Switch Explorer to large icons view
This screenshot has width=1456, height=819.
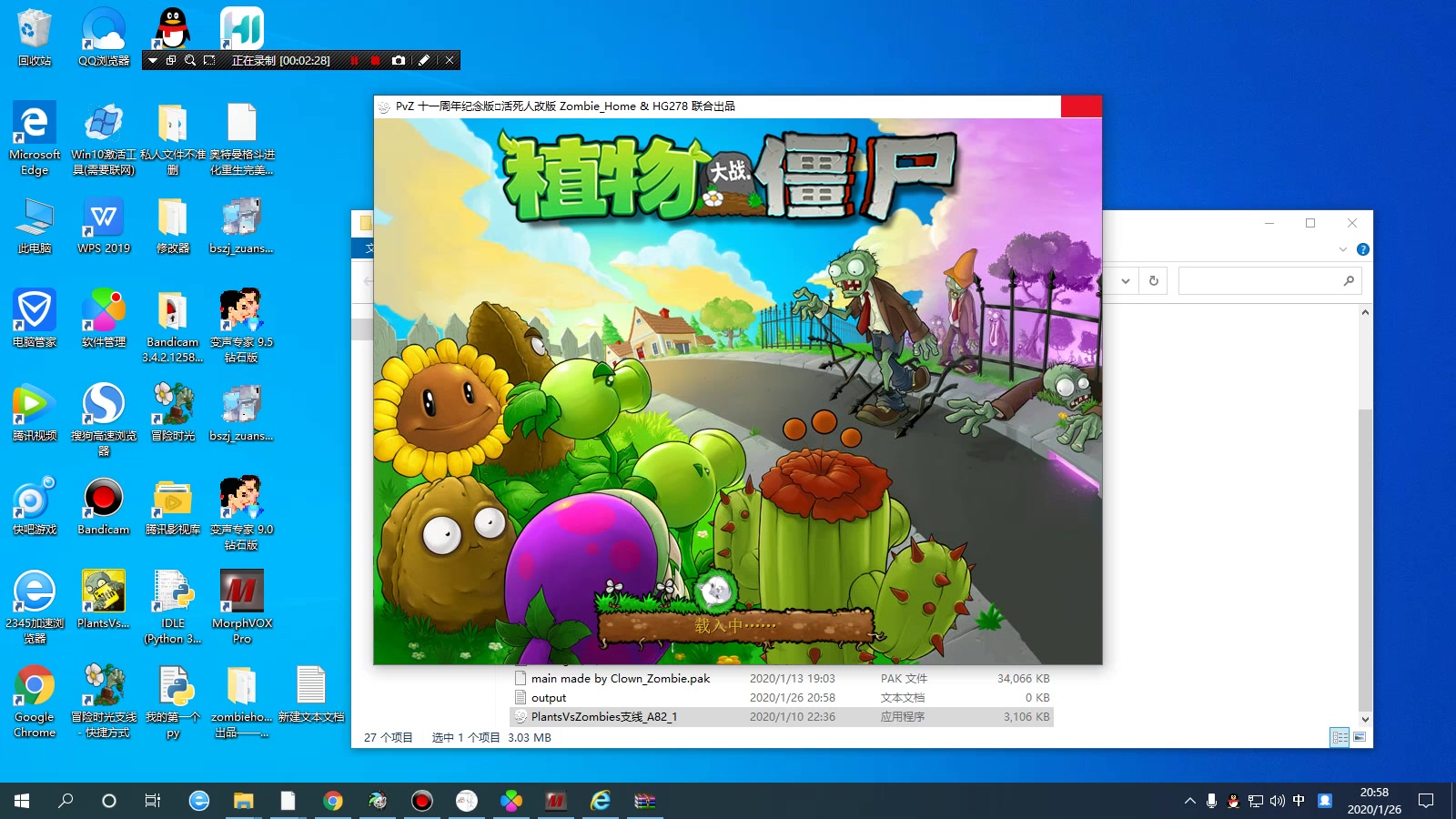(x=1360, y=737)
